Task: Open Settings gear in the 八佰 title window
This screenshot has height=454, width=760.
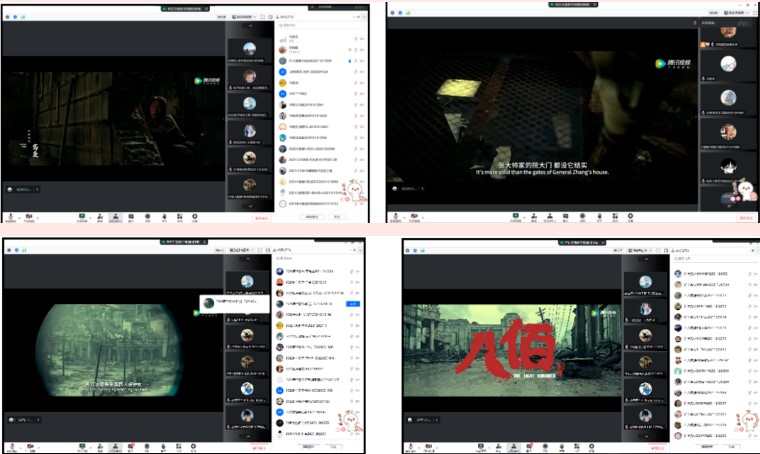Action: pos(591,447)
